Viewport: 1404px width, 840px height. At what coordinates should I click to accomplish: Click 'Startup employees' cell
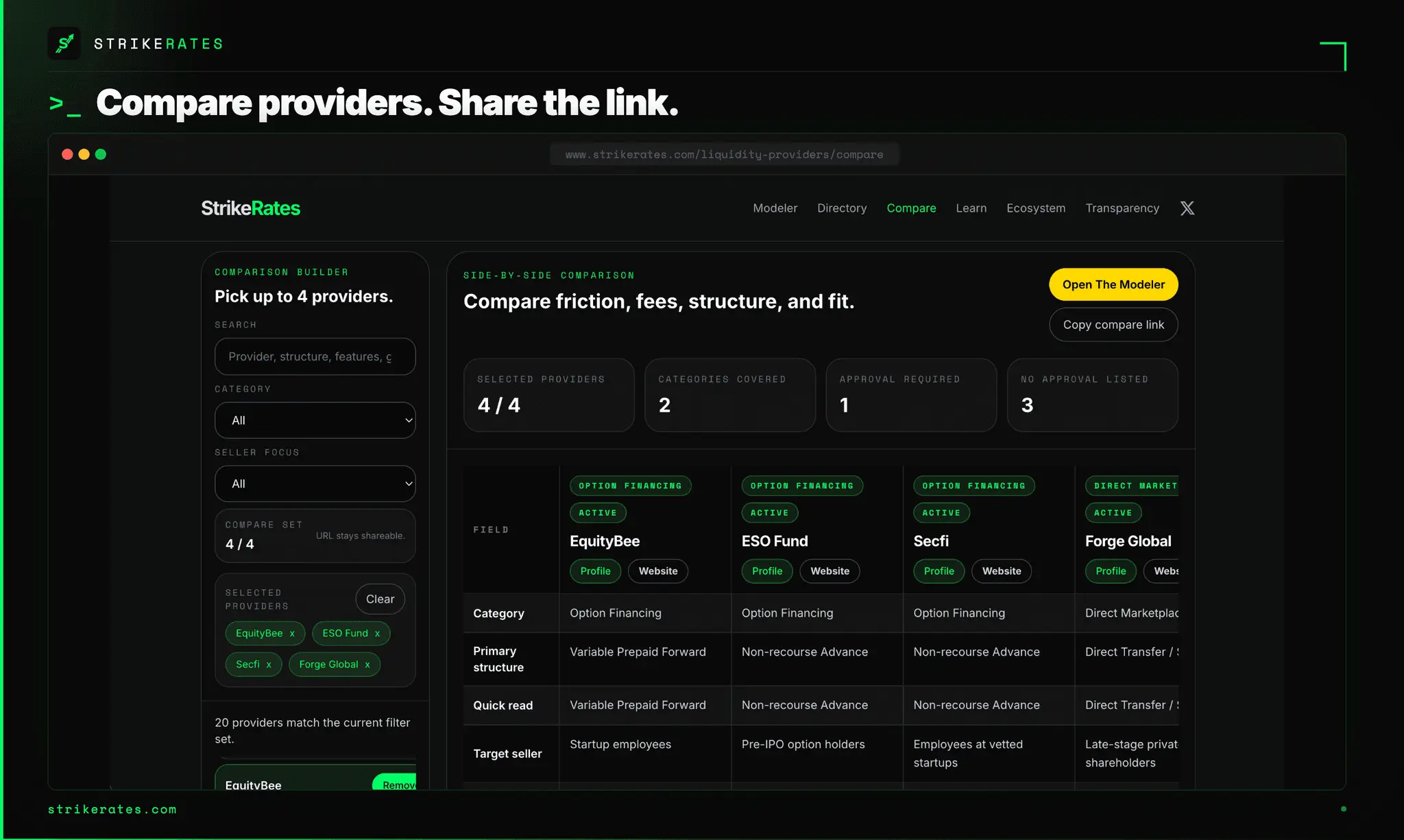(x=620, y=744)
